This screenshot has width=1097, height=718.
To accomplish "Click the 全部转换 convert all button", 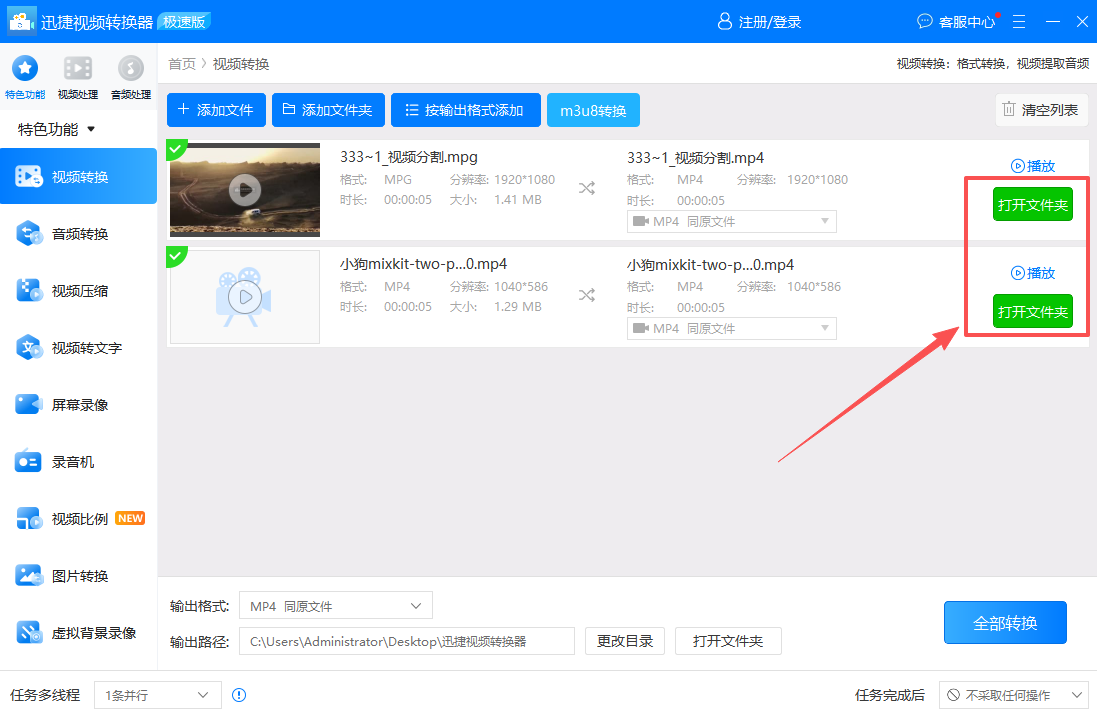I will [x=1005, y=622].
